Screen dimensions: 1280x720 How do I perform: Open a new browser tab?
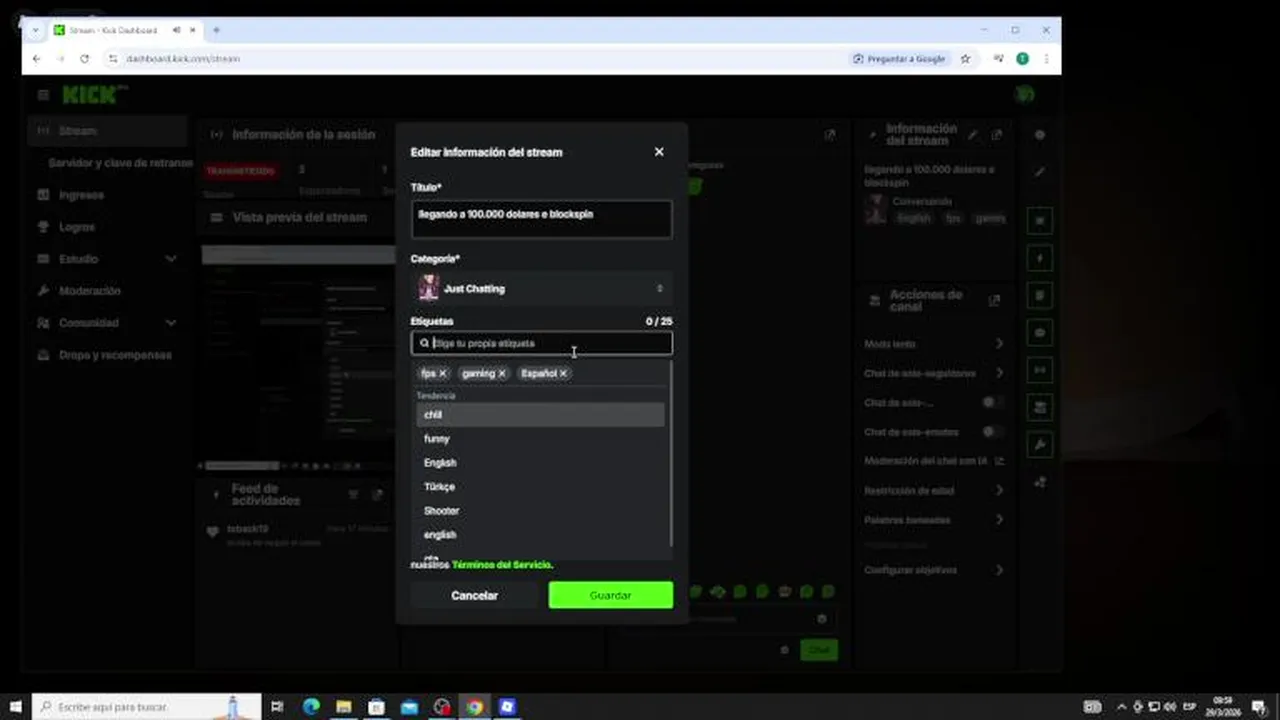click(x=216, y=30)
